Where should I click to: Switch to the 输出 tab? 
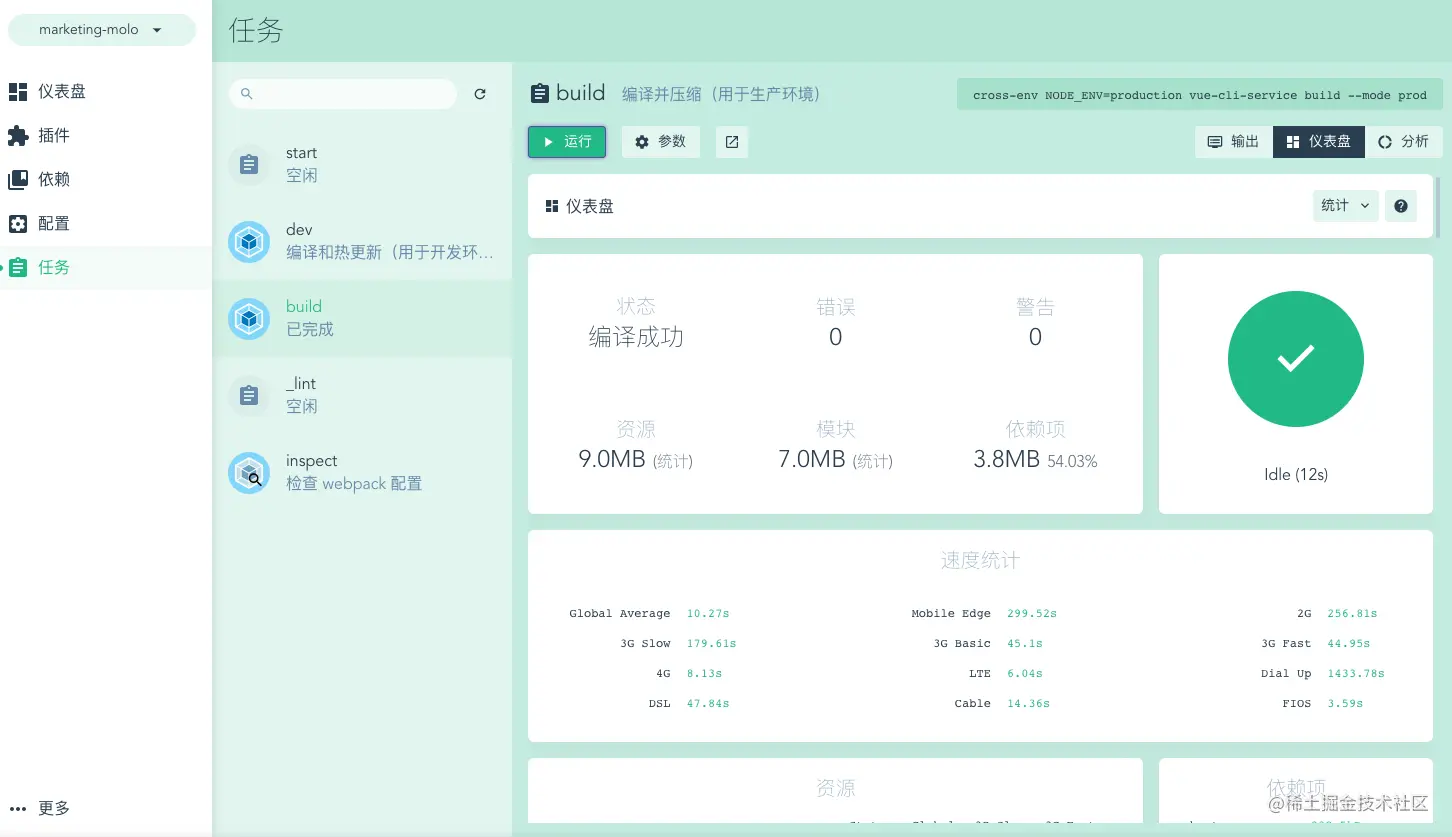coord(1234,142)
